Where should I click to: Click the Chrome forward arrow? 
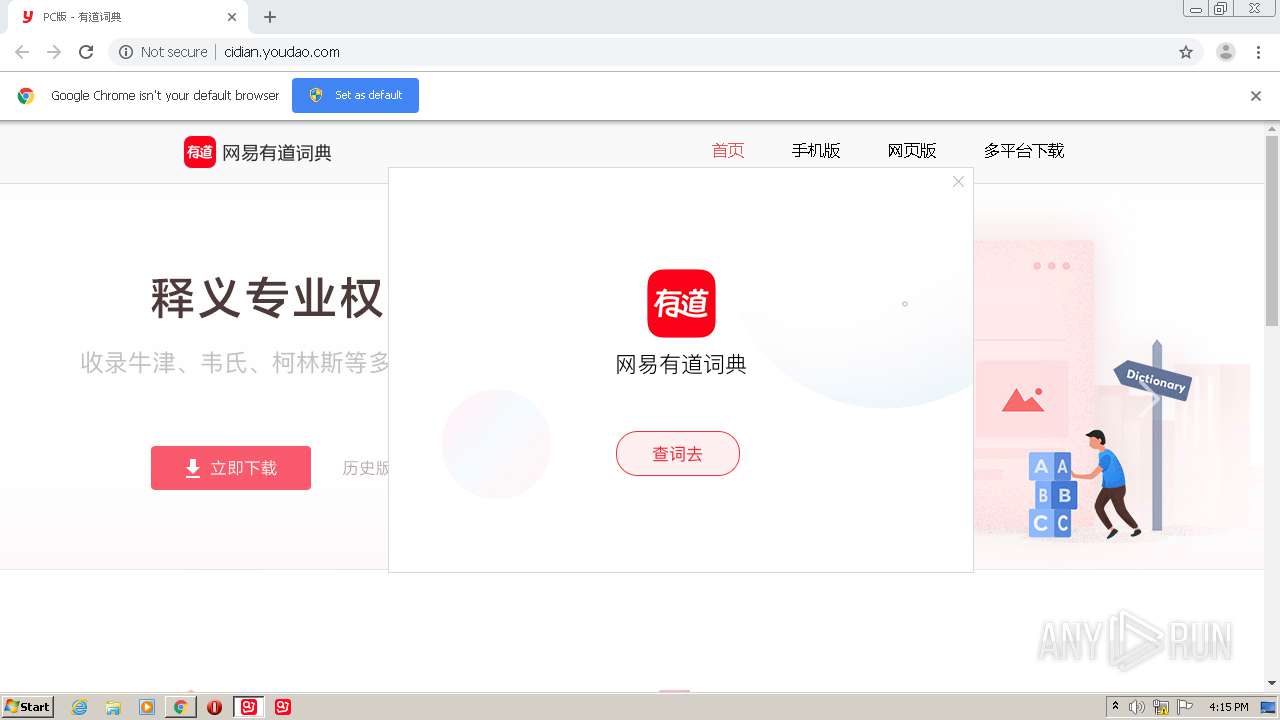54,52
